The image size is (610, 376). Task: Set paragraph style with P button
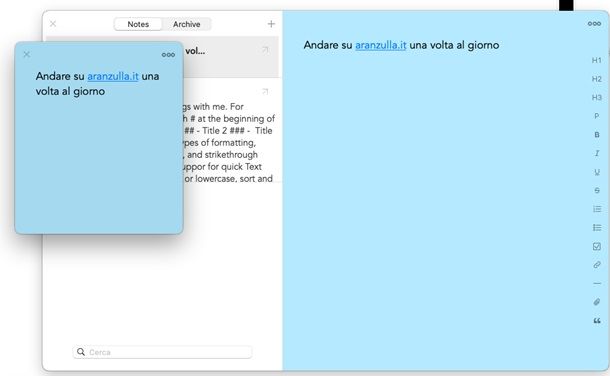tap(596, 116)
